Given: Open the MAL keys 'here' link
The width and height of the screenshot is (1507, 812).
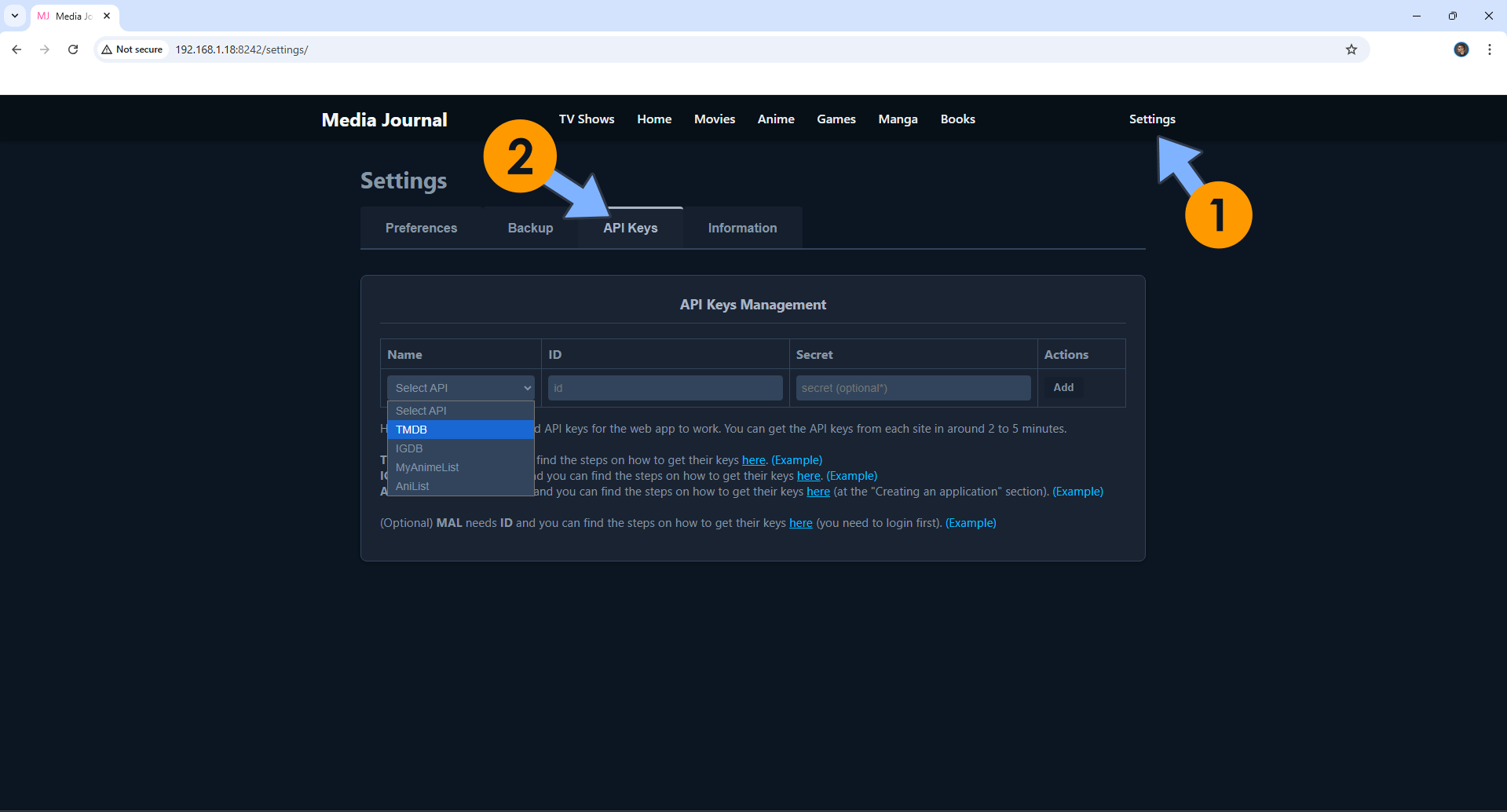Looking at the screenshot, I should pos(800,523).
